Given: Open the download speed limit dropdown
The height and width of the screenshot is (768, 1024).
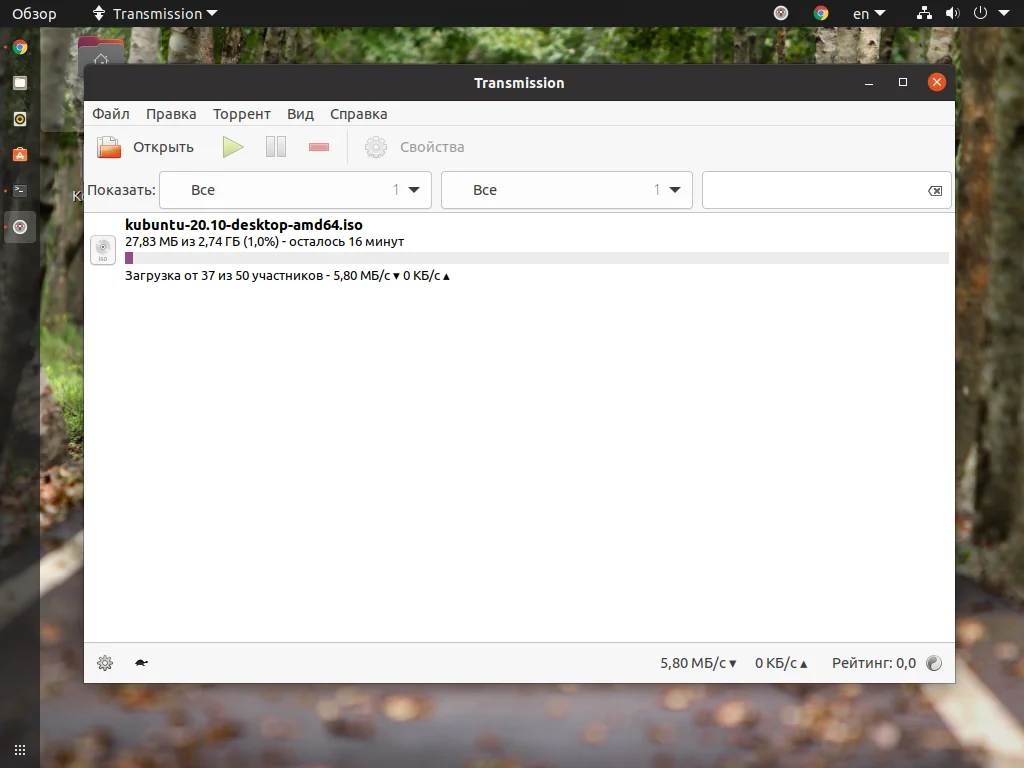Looking at the screenshot, I should tap(698, 662).
